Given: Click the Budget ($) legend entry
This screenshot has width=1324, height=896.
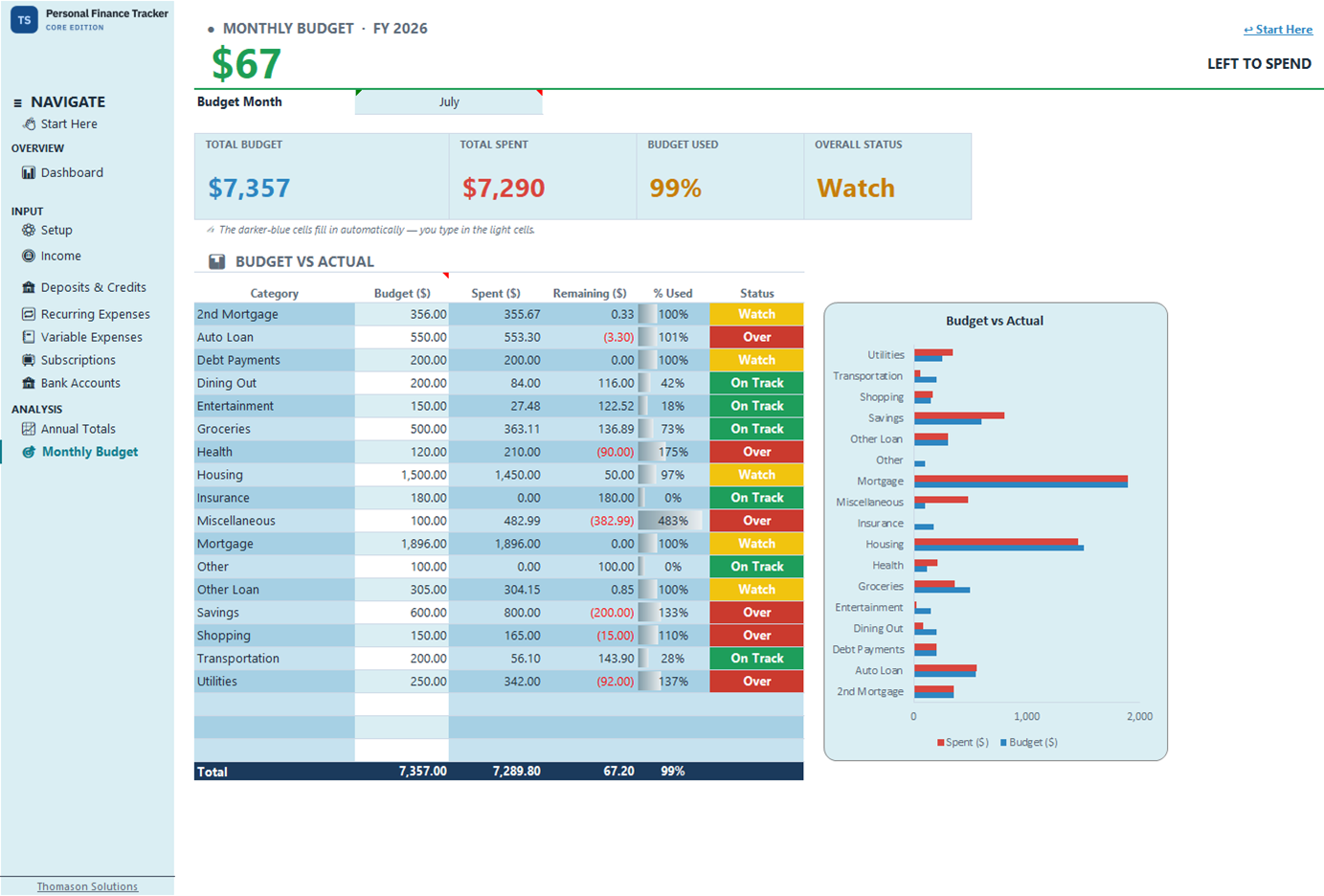Looking at the screenshot, I should (1029, 742).
